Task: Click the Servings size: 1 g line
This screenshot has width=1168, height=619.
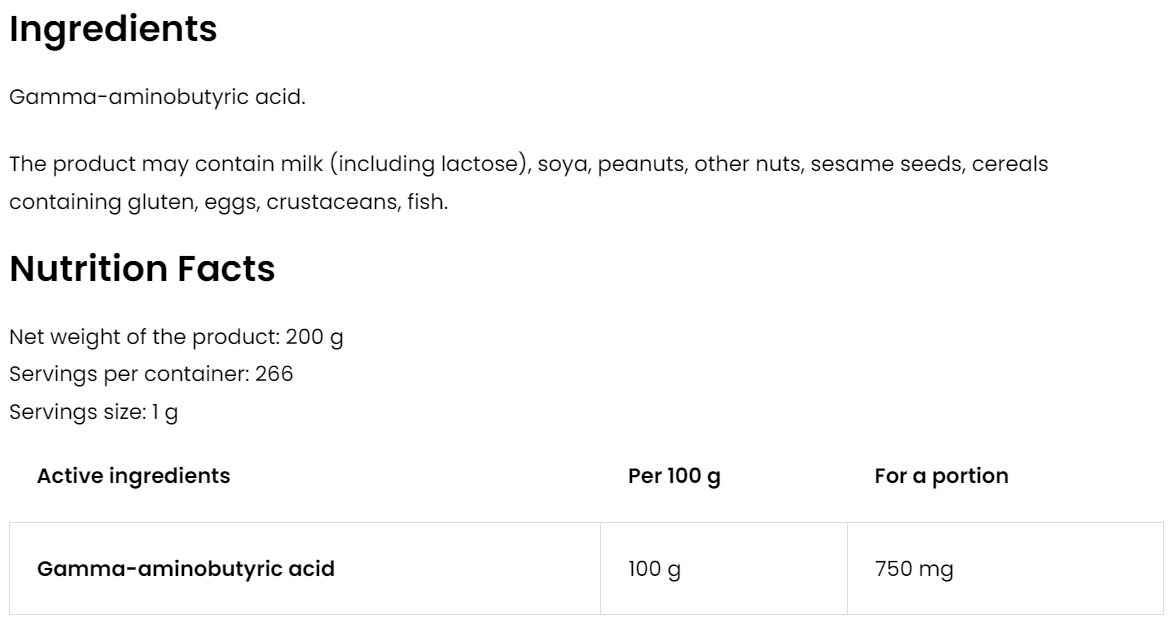Action: [x=94, y=411]
